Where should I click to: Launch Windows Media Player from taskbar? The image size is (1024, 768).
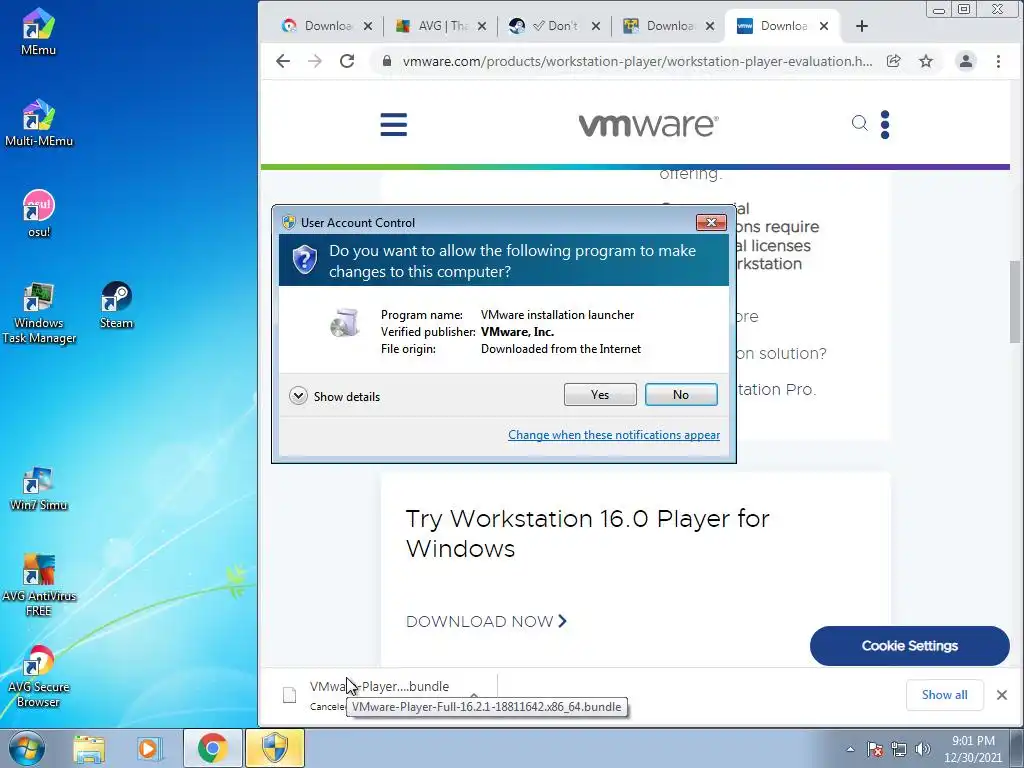pos(148,748)
